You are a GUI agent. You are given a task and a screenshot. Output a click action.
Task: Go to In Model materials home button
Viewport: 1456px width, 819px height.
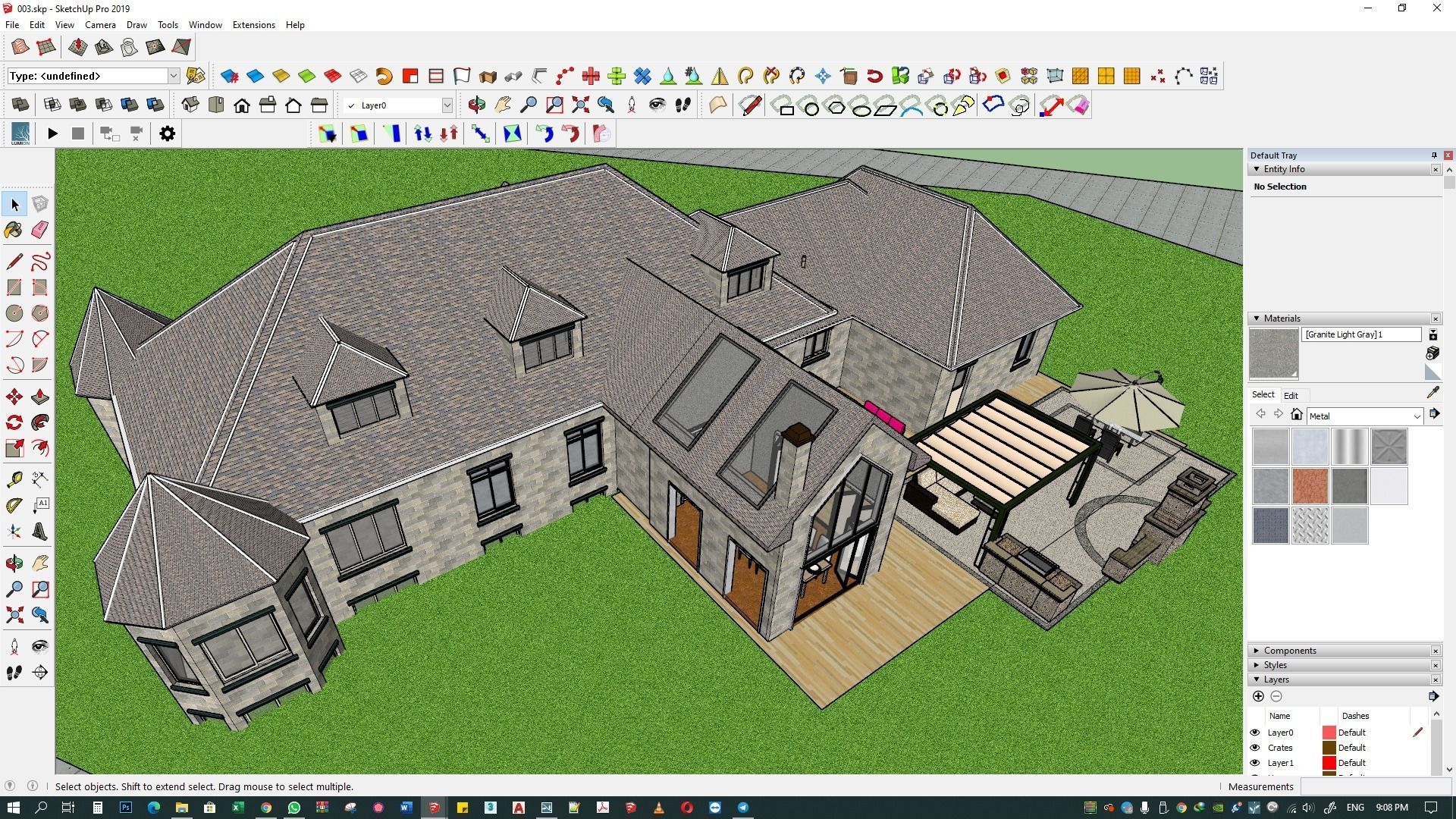coord(1296,415)
